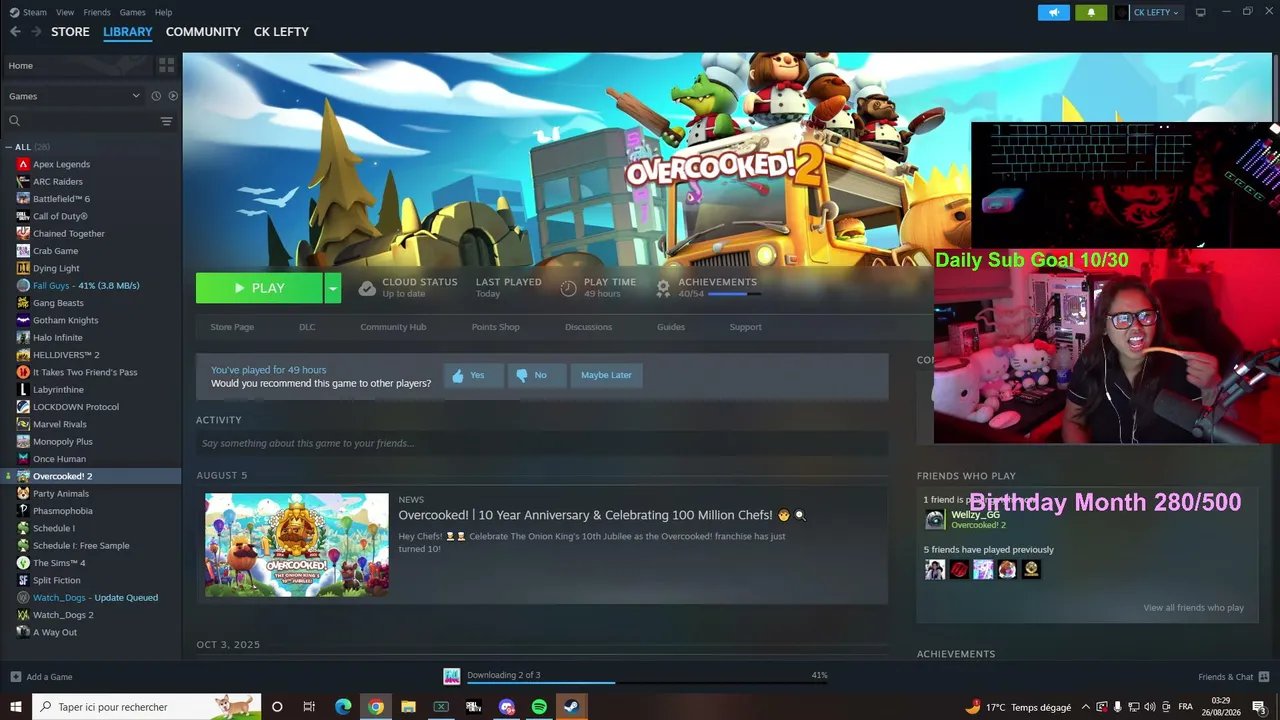Show ready-to-play games filter icon
The image size is (1280, 720).
point(173,96)
